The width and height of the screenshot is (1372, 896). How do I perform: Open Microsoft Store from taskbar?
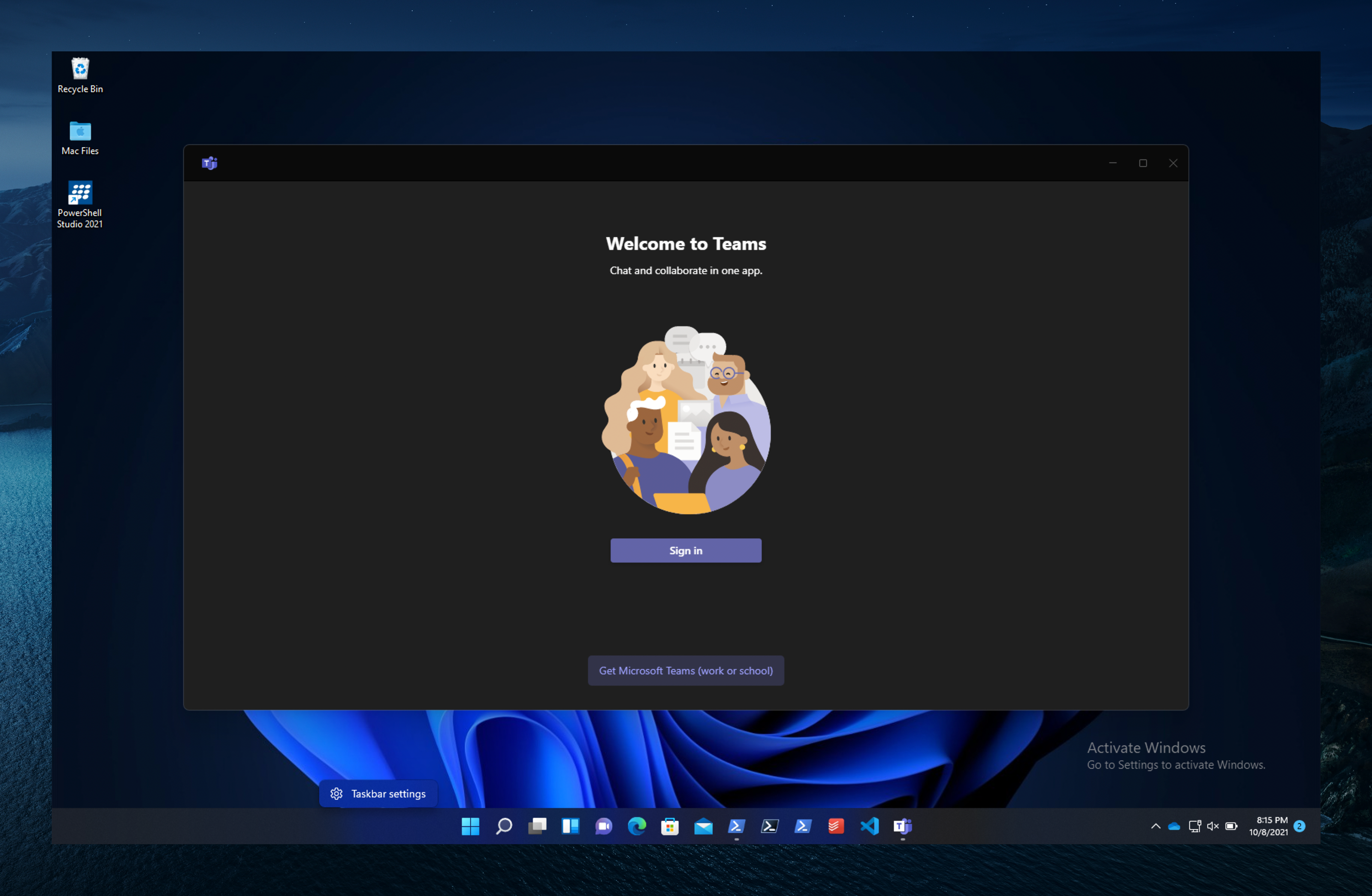point(669,826)
